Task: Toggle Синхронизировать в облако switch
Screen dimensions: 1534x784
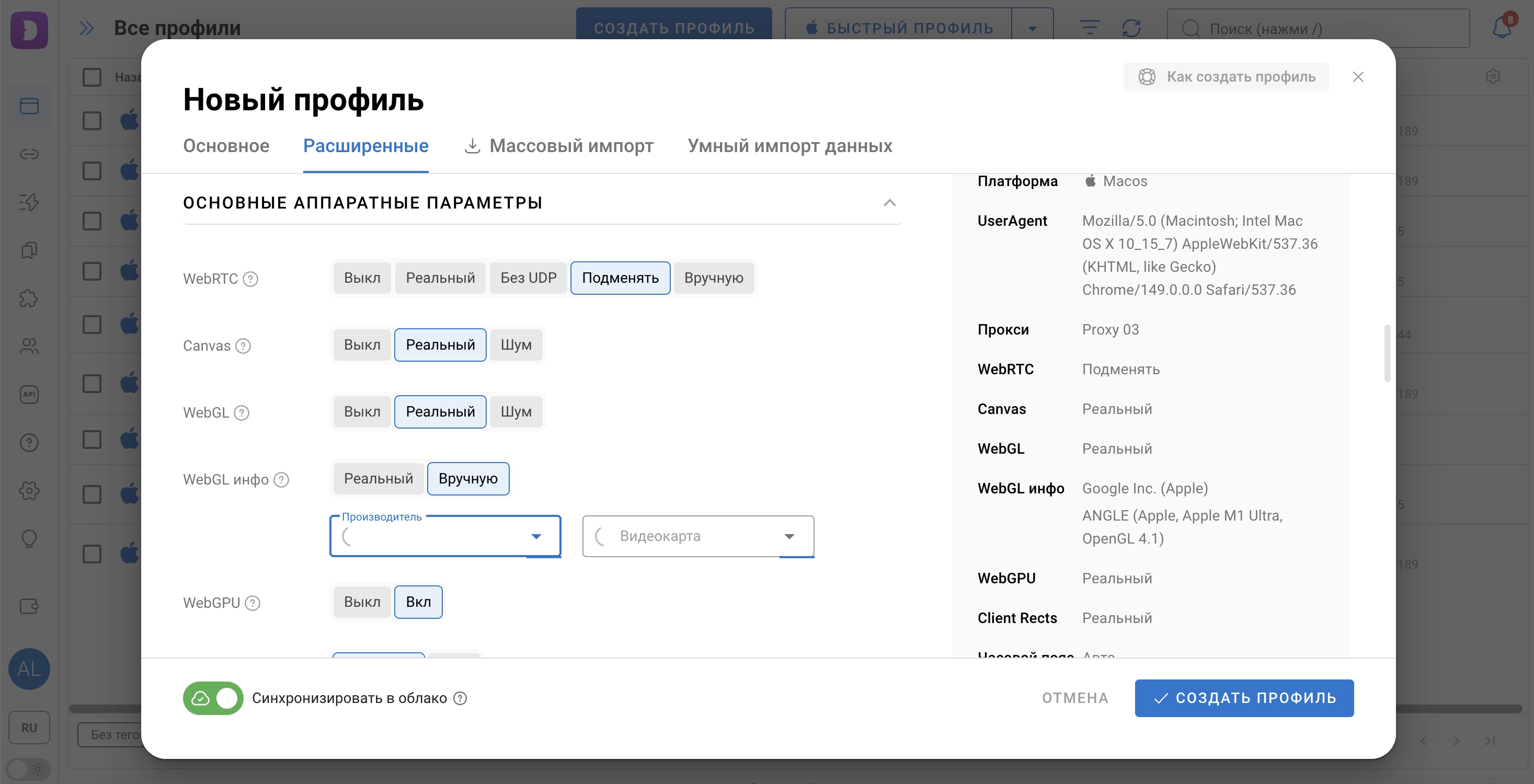Action: (213, 698)
